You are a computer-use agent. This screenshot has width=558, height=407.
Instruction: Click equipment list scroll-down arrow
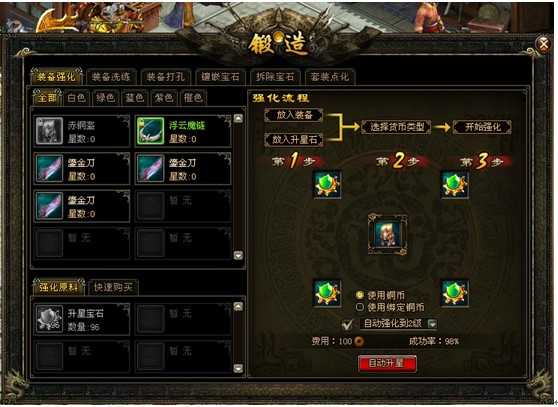tap(238, 255)
